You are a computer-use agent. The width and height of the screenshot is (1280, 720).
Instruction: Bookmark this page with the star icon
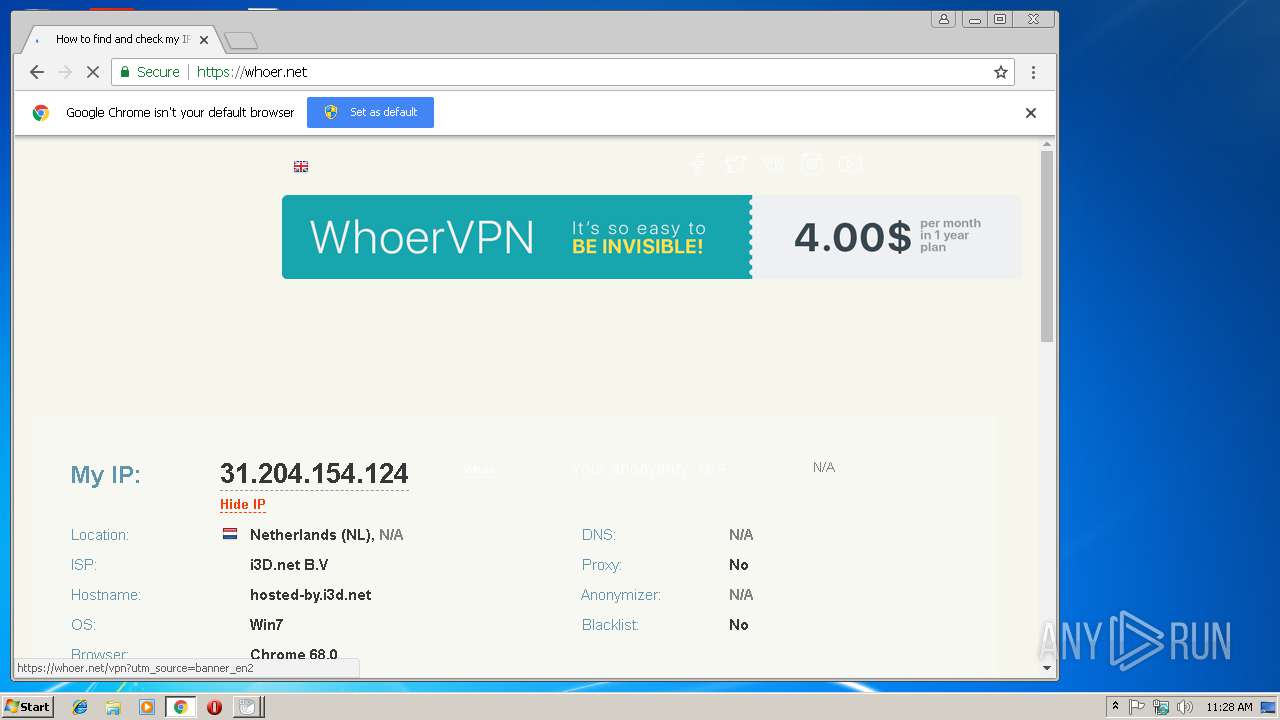pos(1000,72)
